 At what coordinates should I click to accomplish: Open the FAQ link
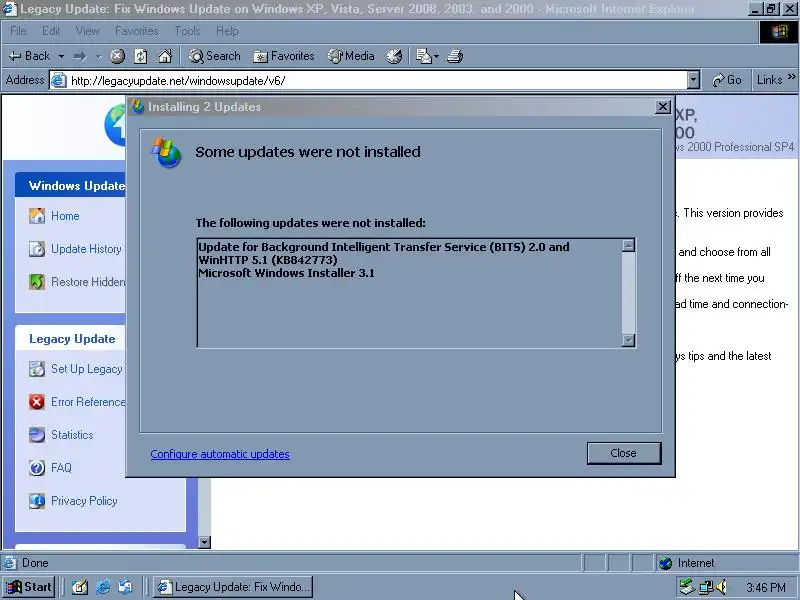61,468
